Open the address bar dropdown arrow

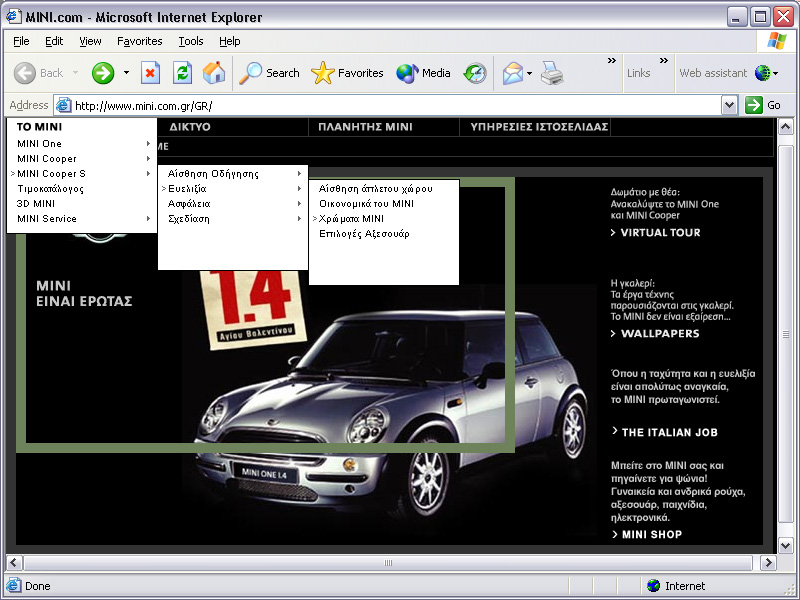click(730, 106)
